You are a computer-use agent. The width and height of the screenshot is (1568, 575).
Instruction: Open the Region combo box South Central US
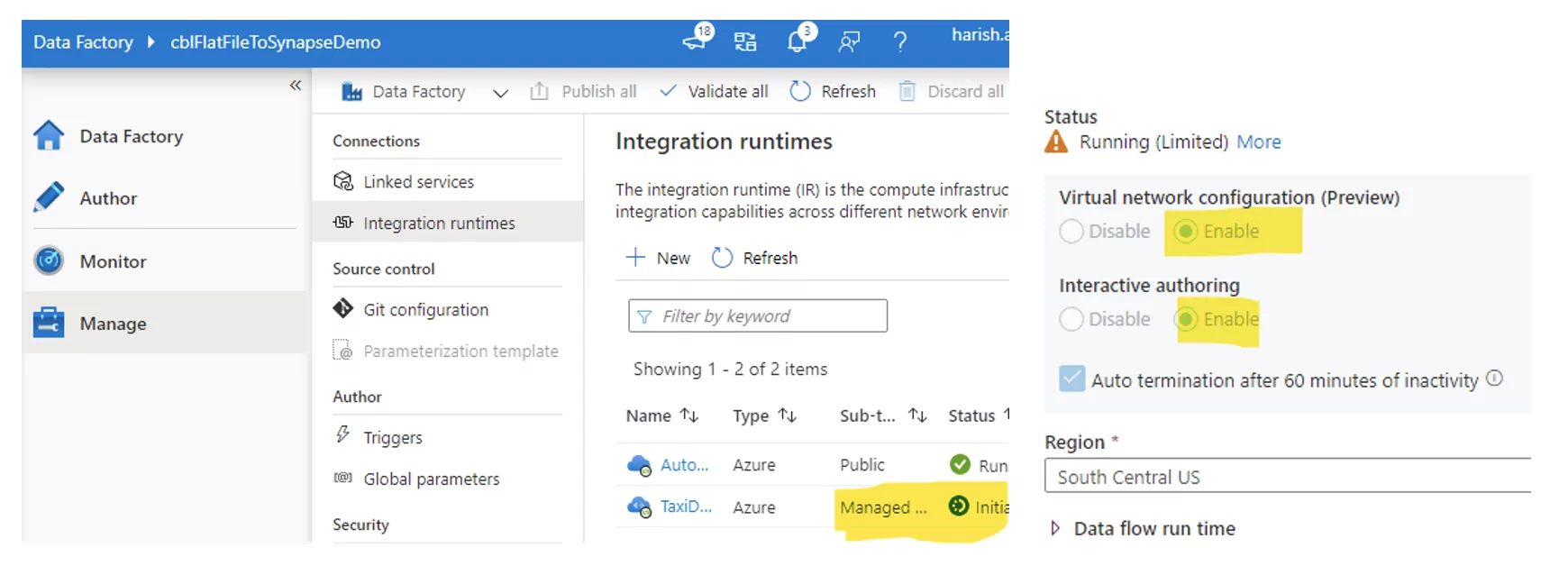point(1288,476)
